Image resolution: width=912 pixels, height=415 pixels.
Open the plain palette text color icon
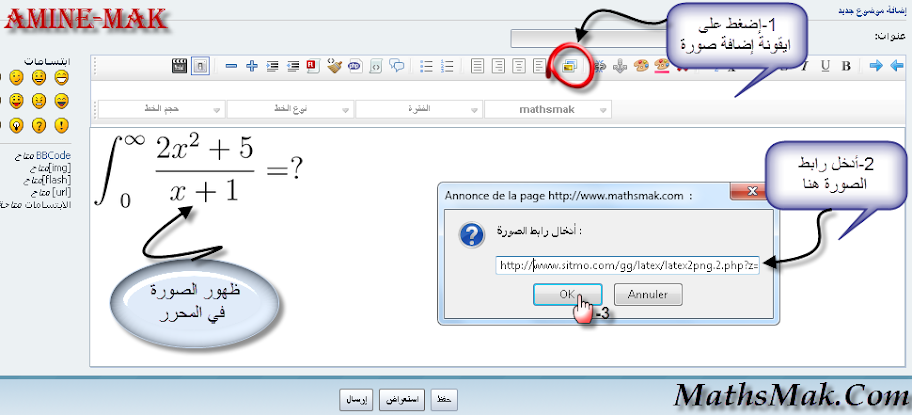click(x=640, y=66)
